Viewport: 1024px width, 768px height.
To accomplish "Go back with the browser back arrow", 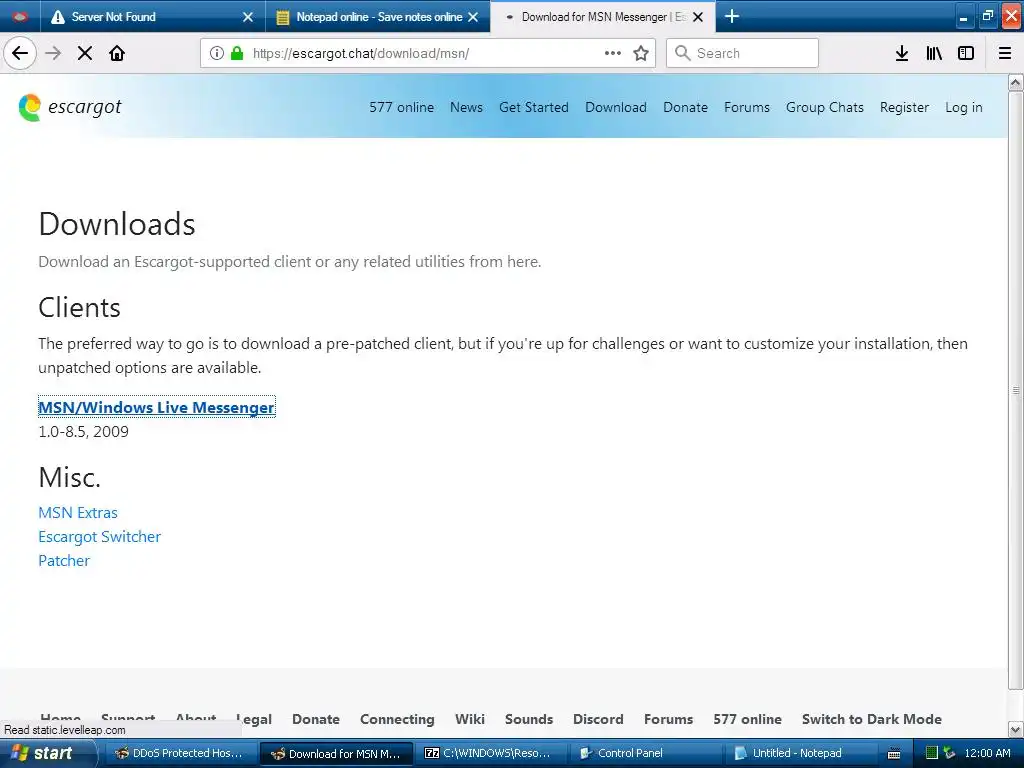I will pos(20,53).
